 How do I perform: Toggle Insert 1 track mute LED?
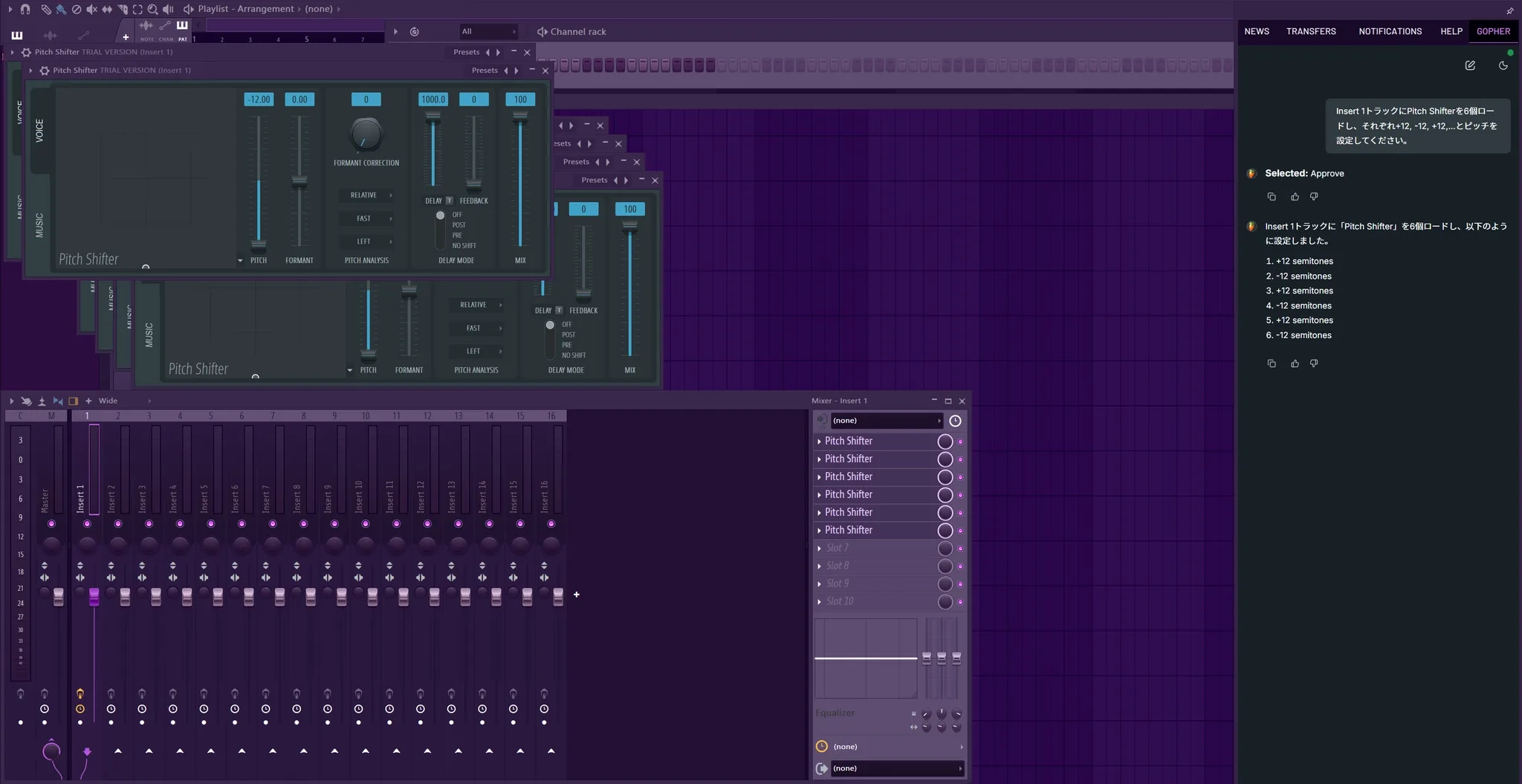coord(87,524)
